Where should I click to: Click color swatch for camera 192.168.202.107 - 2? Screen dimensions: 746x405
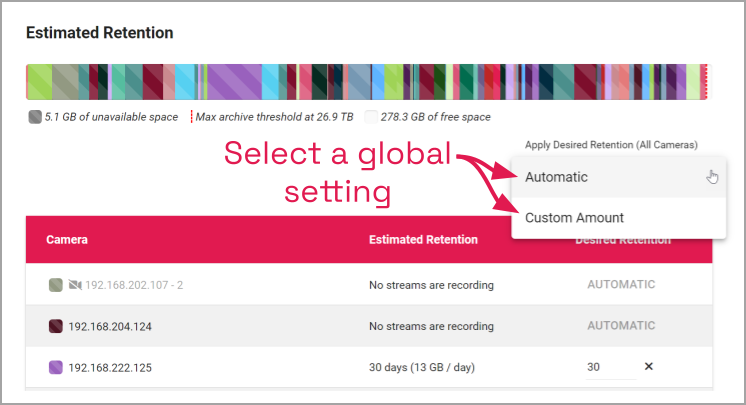point(56,285)
